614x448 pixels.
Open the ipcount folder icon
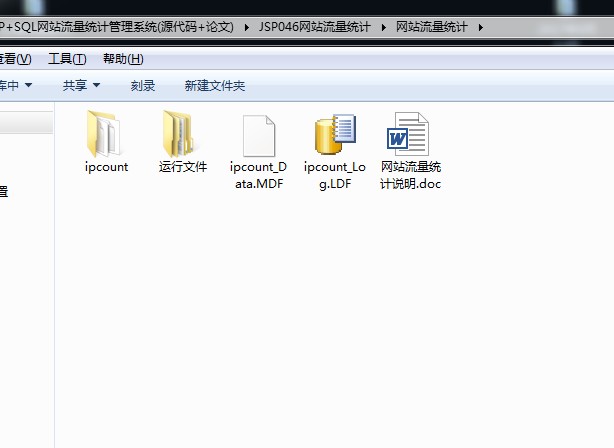point(104,134)
